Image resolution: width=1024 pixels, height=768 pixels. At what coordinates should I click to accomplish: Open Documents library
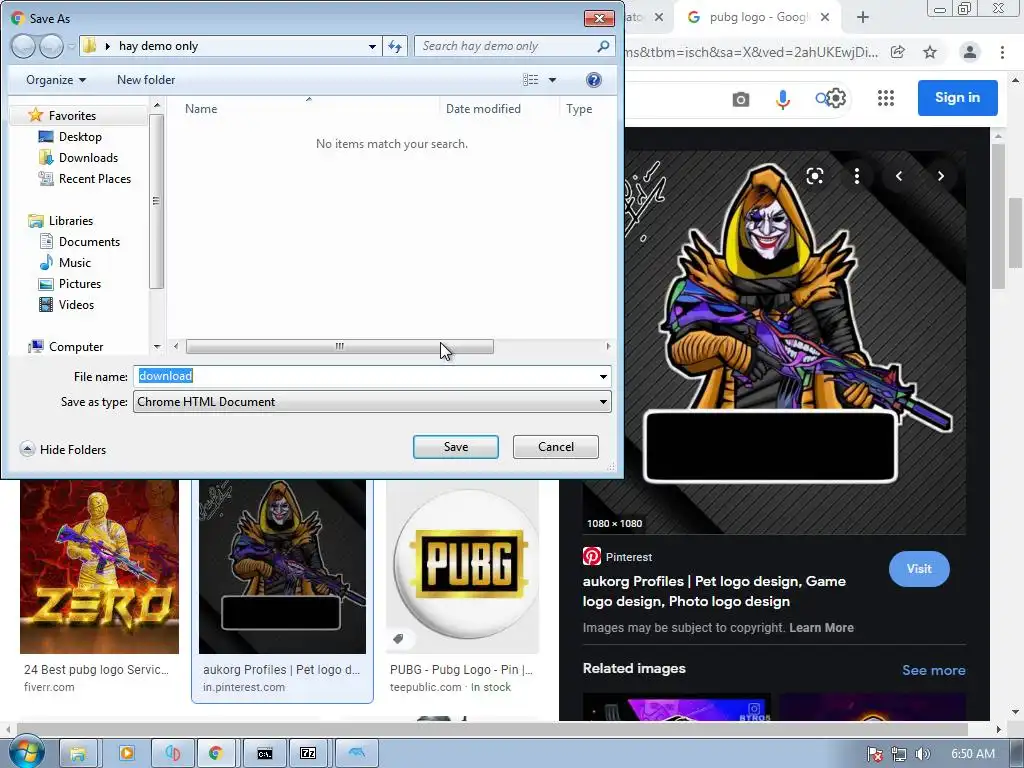tap(89, 242)
